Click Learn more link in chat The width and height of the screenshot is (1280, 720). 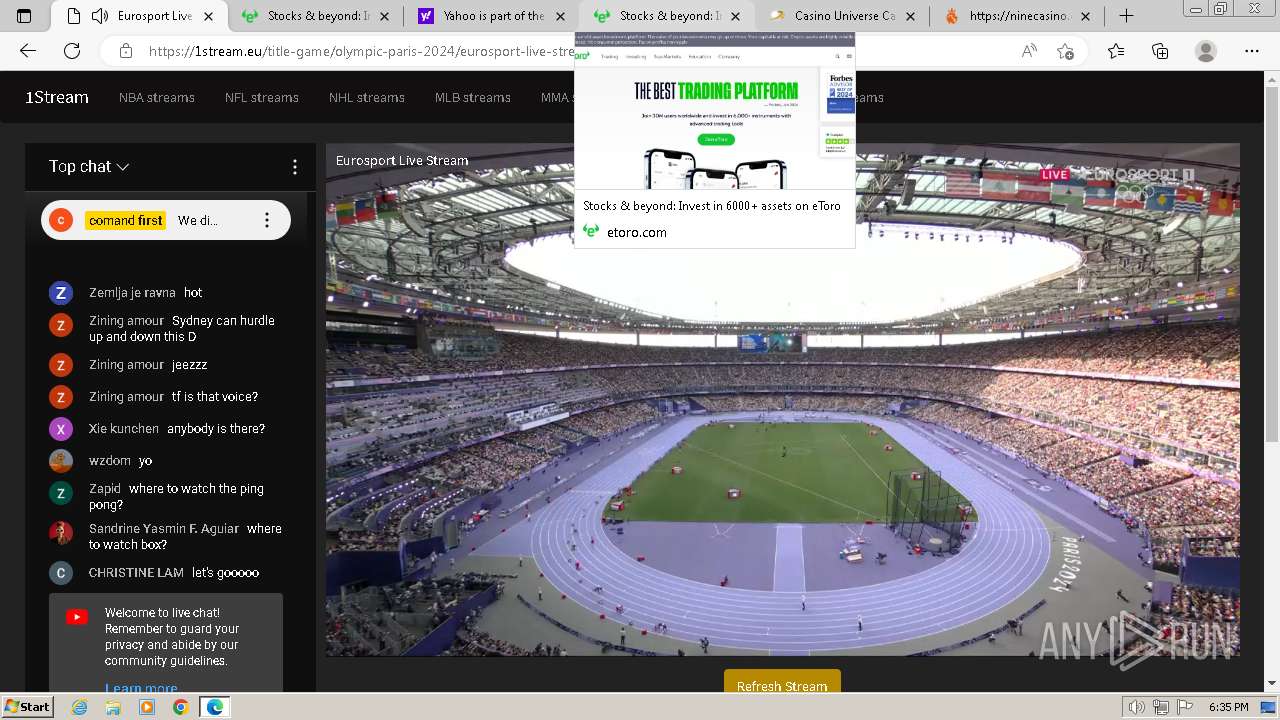(141, 687)
